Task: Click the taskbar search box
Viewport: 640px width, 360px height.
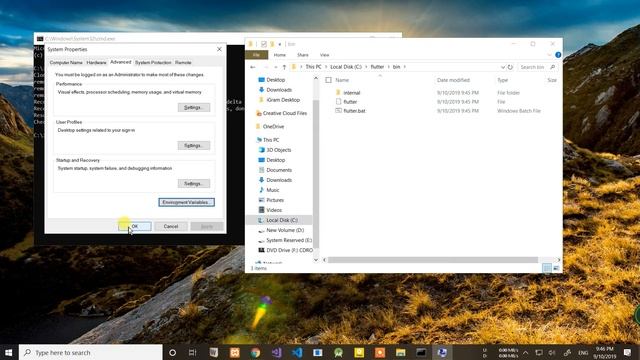Action: pos(91,352)
